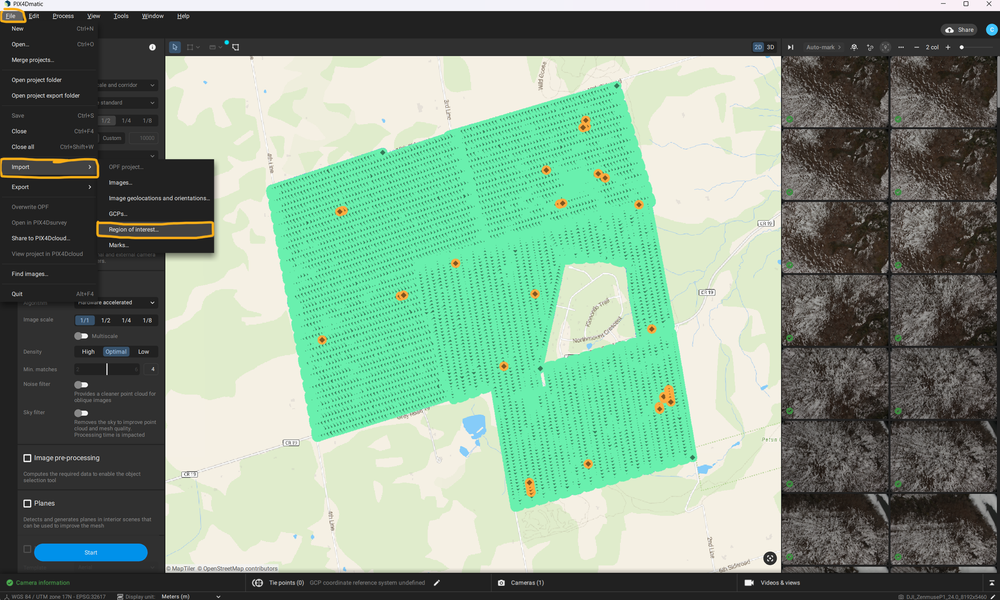The height and width of the screenshot is (600, 1000).
Task: Open the Tools menu
Action: [121, 16]
